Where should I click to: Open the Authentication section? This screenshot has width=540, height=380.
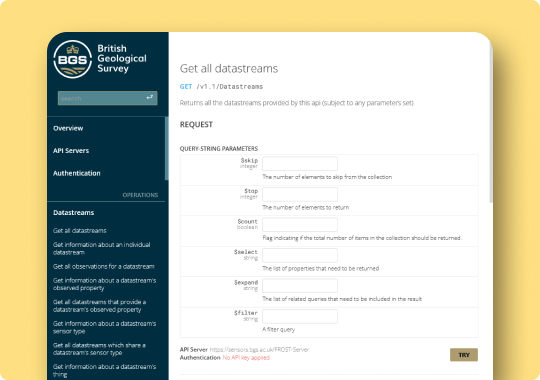point(77,173)
